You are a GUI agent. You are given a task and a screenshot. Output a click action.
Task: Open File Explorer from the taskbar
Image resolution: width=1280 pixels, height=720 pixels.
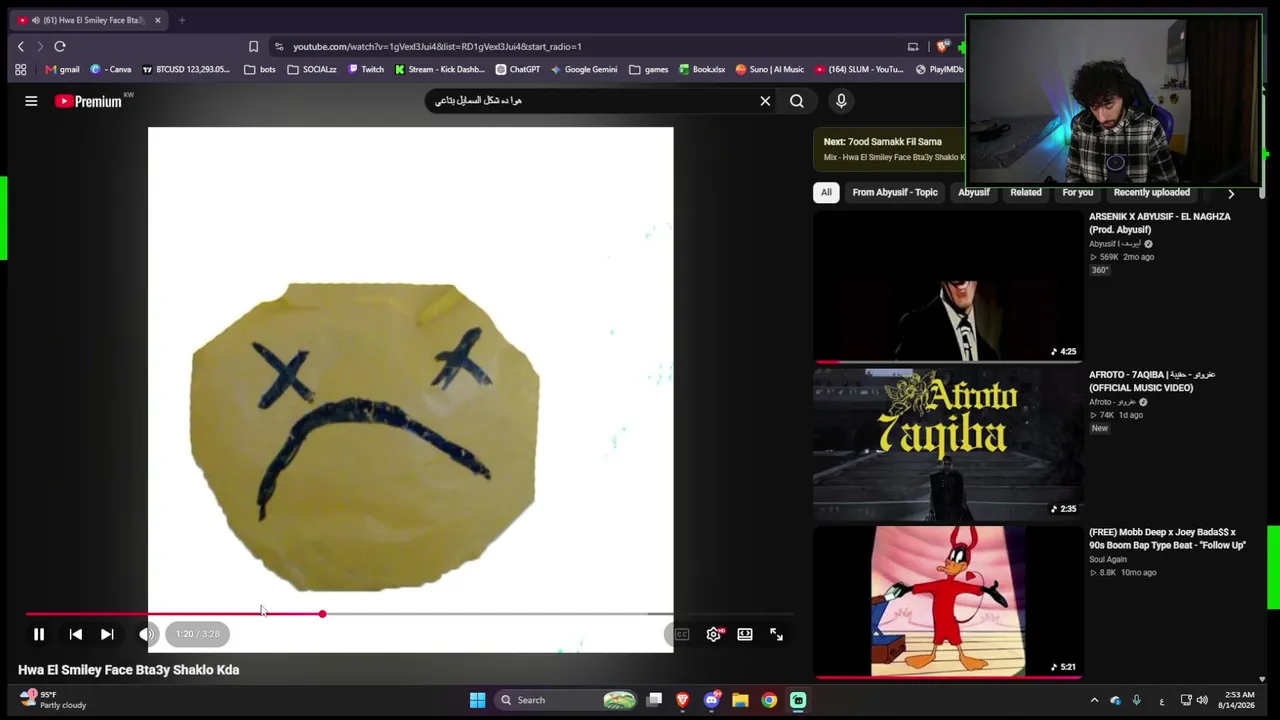740,700
